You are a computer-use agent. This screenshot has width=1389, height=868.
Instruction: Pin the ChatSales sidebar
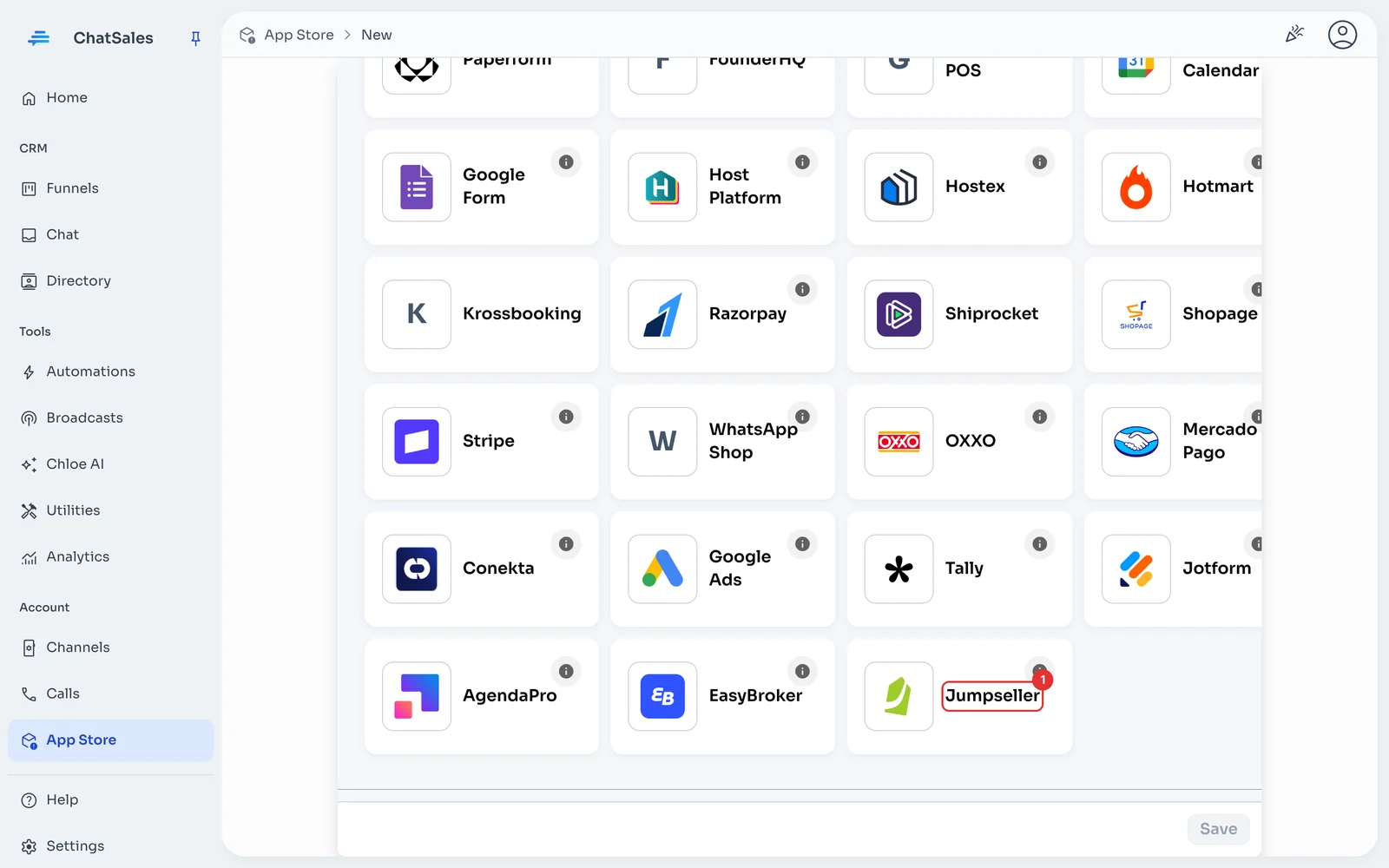pos(195,38)
